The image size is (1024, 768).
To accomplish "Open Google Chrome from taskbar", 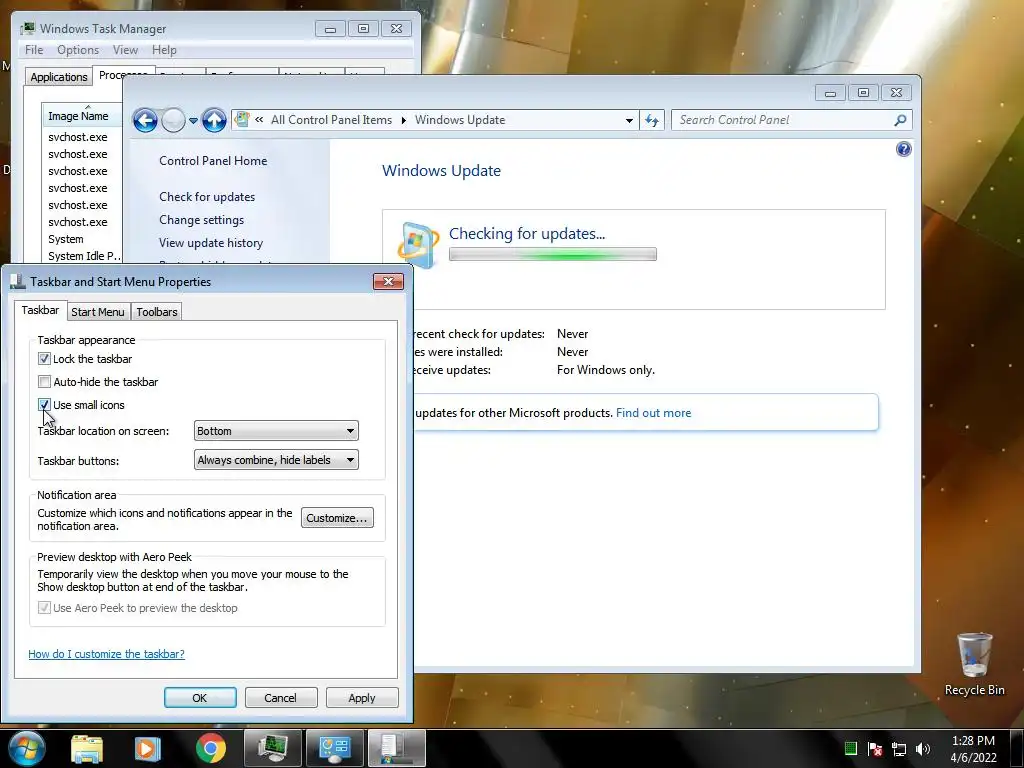I will [x=210, y=749].
